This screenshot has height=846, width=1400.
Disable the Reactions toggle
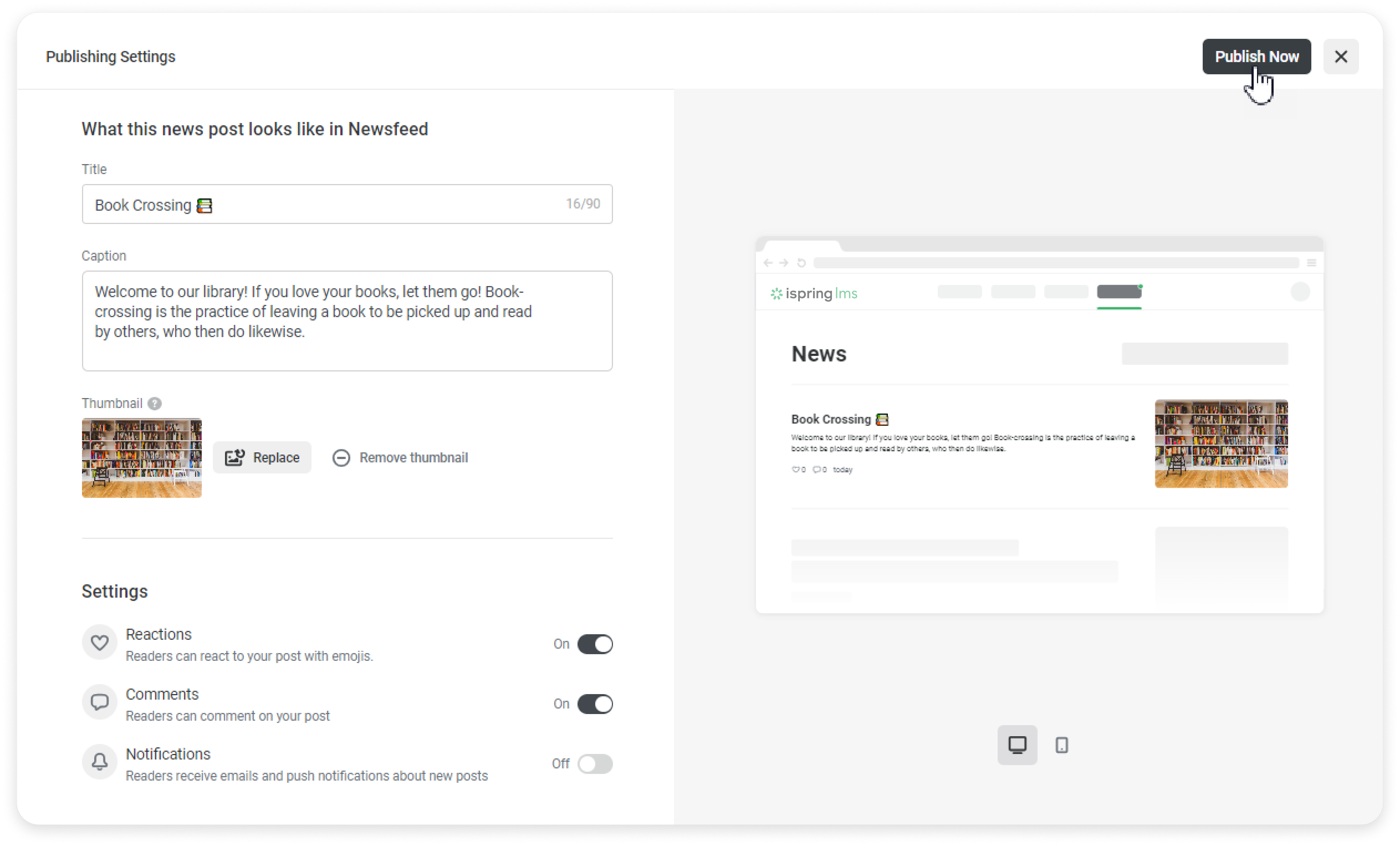point(594,644)
